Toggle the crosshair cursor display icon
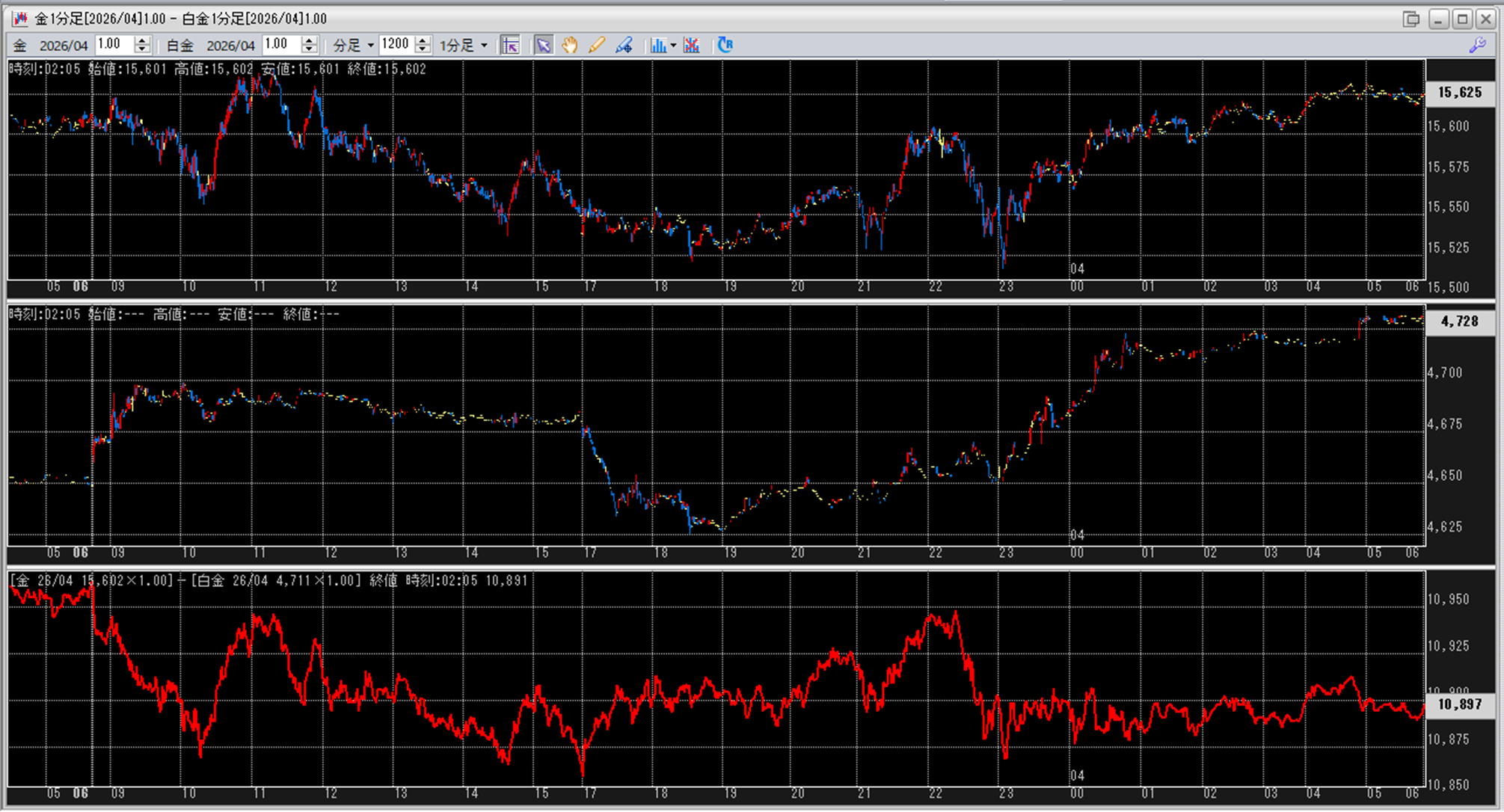Screen dimensions: 1504x812 pyautogui.click(x=510, y=46)
